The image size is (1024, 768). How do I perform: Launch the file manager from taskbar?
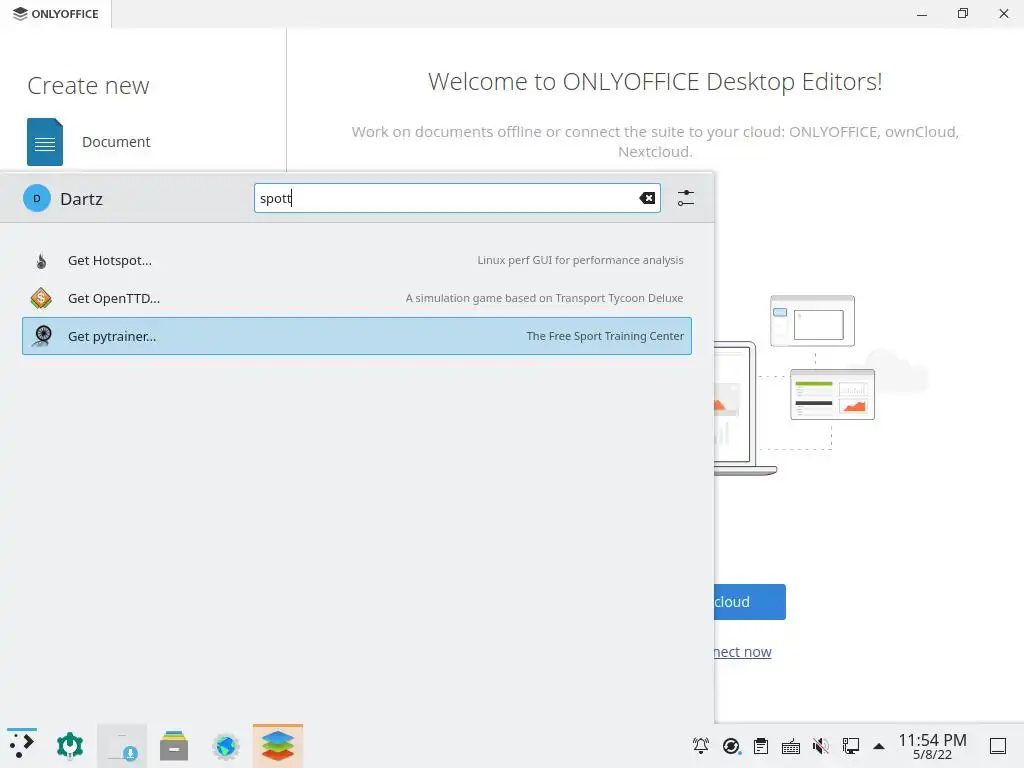pos(174,746)
